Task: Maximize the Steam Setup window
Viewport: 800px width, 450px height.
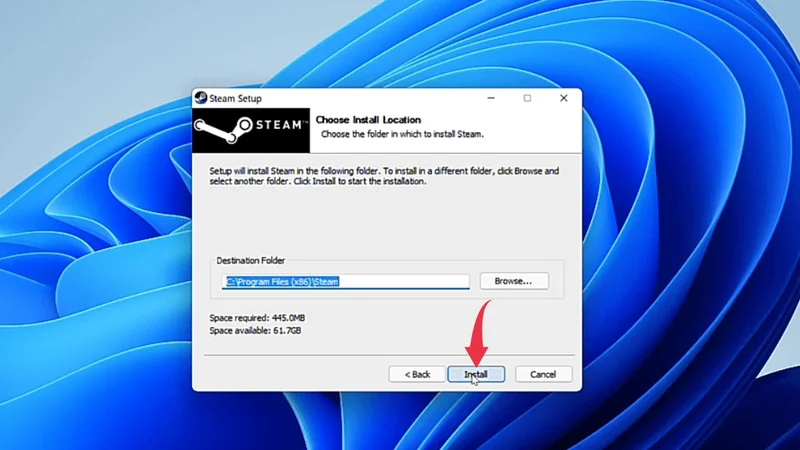Action: (x=528, y=99)
